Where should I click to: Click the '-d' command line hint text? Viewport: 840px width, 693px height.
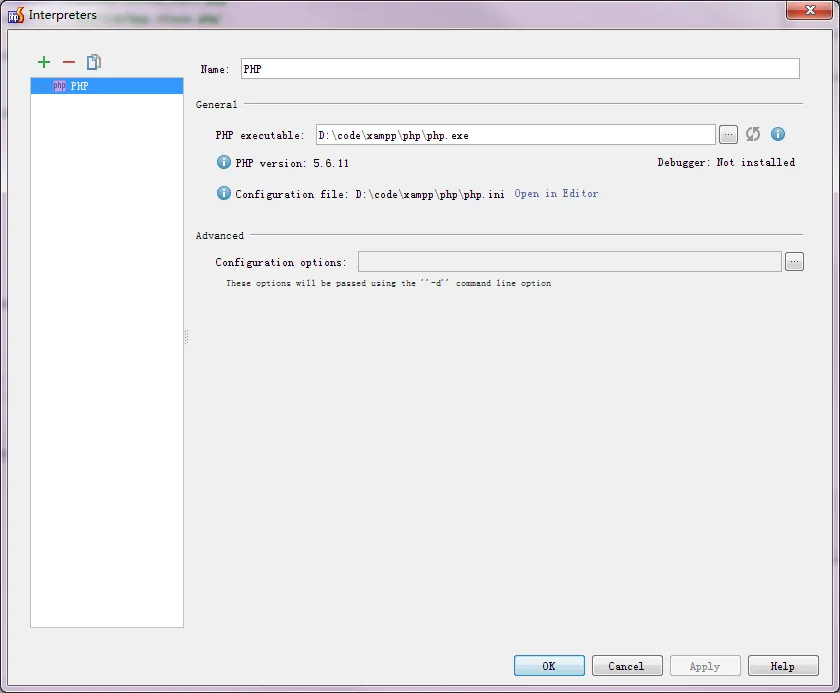pos(388,283)
